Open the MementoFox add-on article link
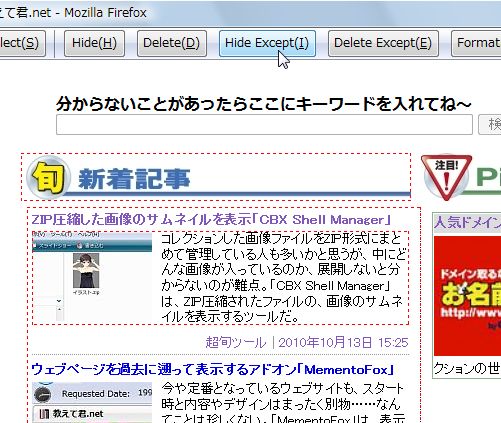Image resolution: width=501 pixels, height=423 pixels. (213, 370)
